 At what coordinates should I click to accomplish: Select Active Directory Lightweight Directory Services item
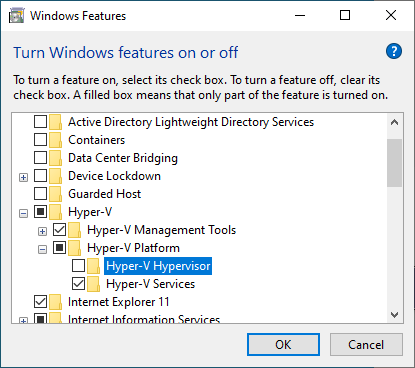[191, 122]
